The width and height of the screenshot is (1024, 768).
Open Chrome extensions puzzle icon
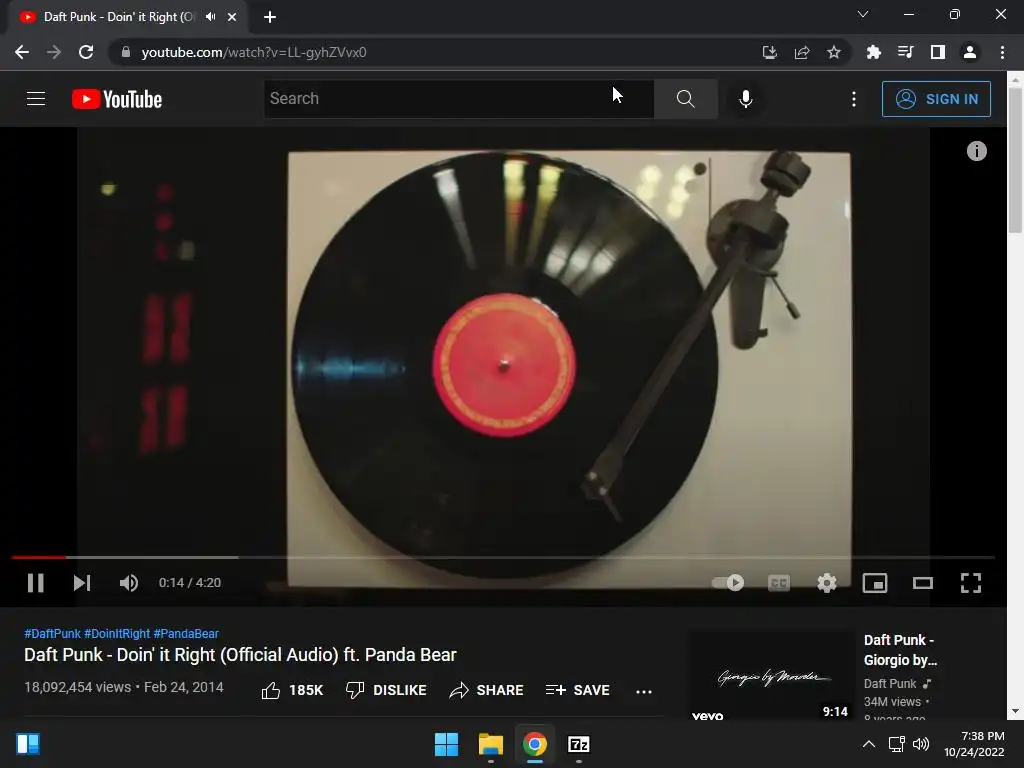pyautogui.click(x=873, y=52)
